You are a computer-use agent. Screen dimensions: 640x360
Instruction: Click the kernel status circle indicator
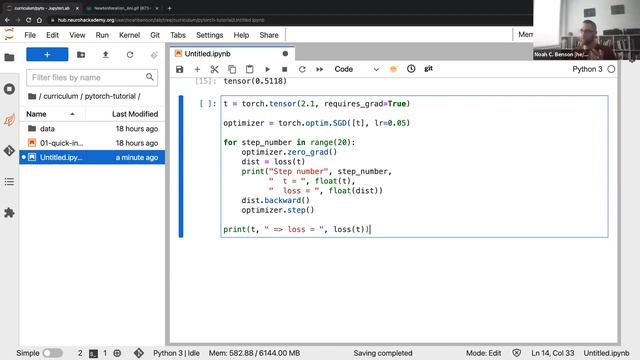(611, 69)
